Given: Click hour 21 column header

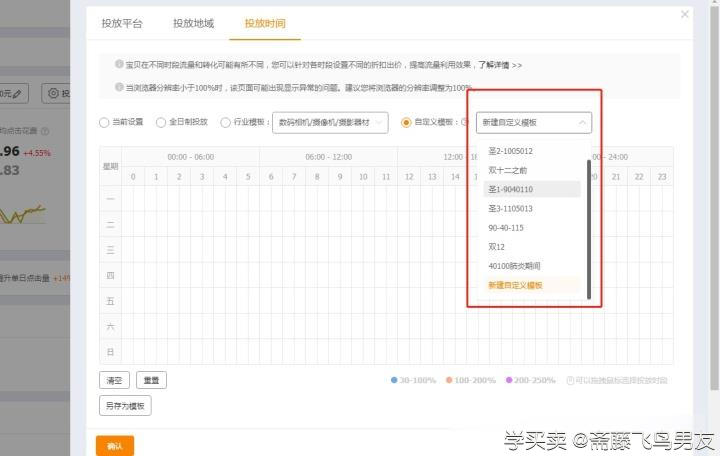Looking at the screenshot, I should (x=616, y=177).
